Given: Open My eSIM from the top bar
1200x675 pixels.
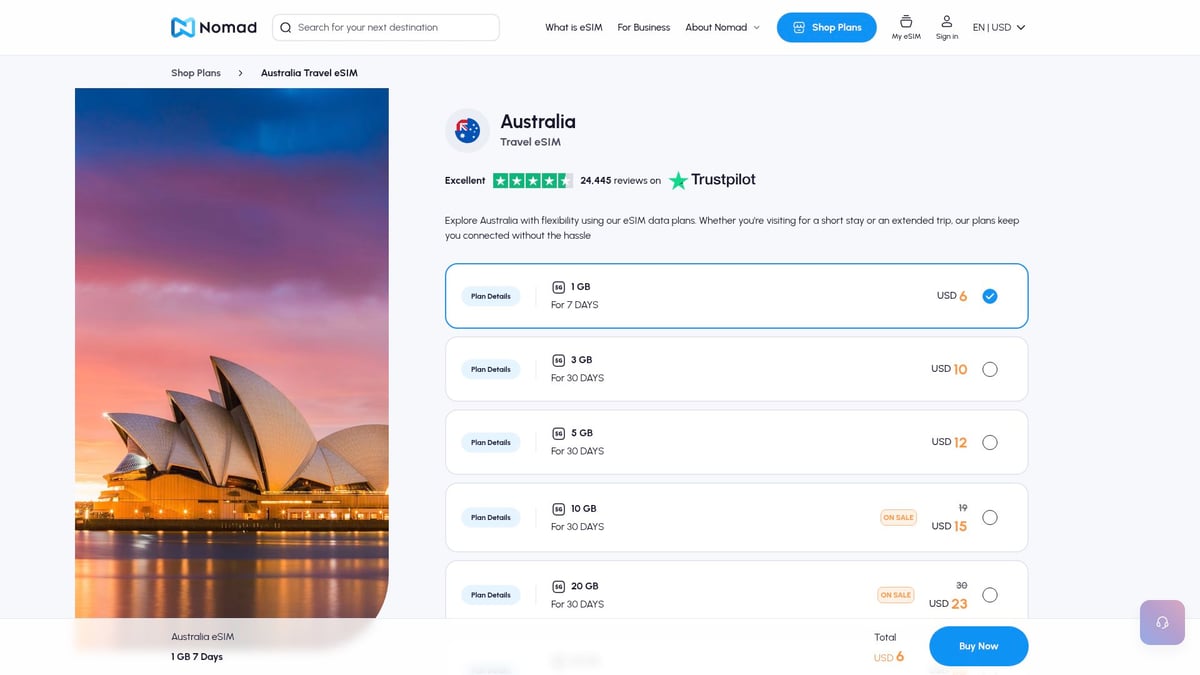Looking at the screenshot, I should click(x=906, y=27).
